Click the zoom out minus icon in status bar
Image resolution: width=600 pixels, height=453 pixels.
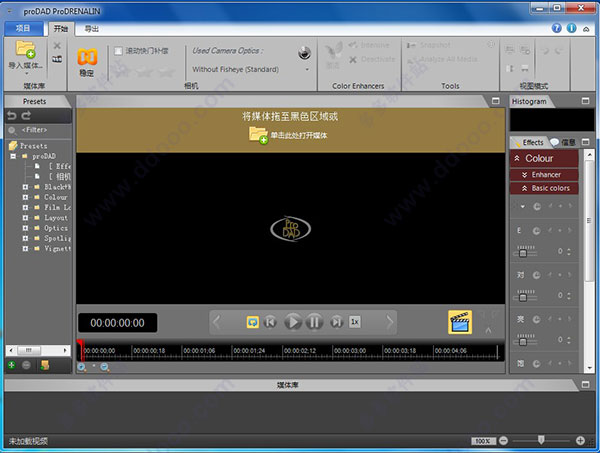(504, 441)
